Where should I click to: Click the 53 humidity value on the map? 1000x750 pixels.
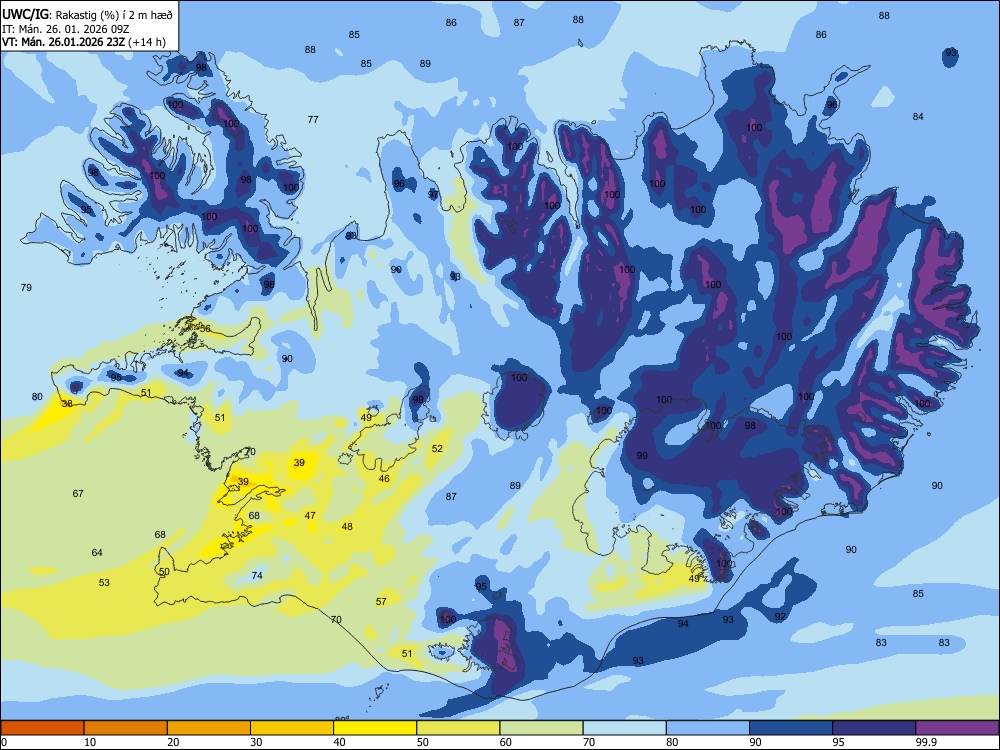104,582
